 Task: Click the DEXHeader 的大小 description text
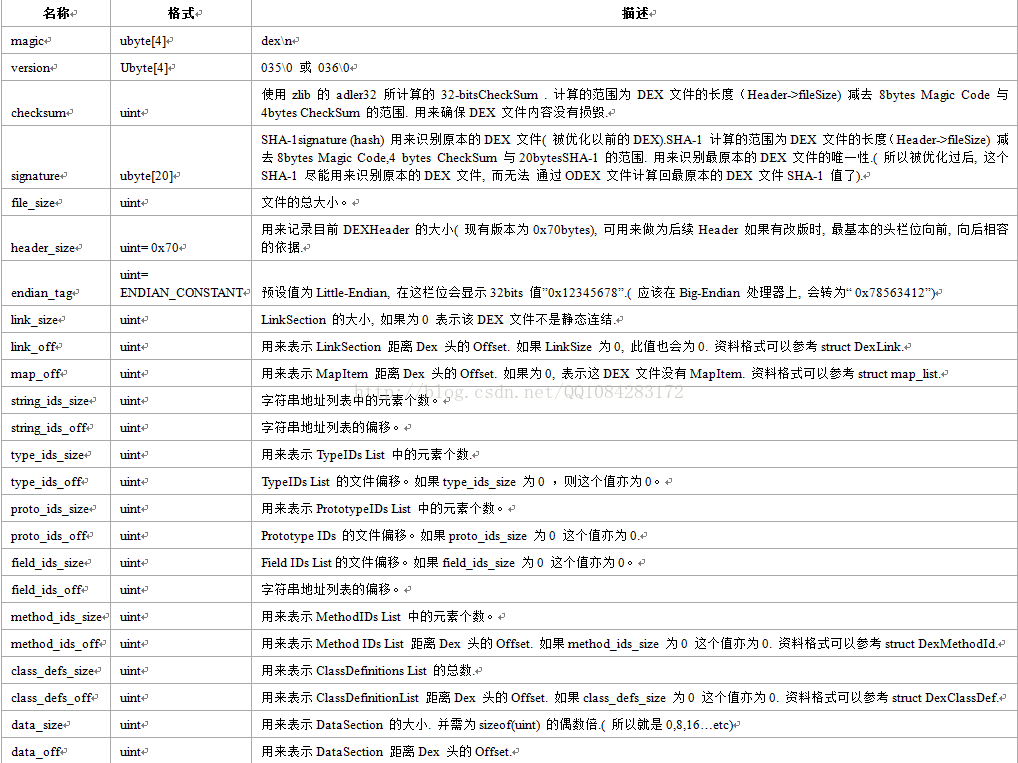(x=634, y=238)
